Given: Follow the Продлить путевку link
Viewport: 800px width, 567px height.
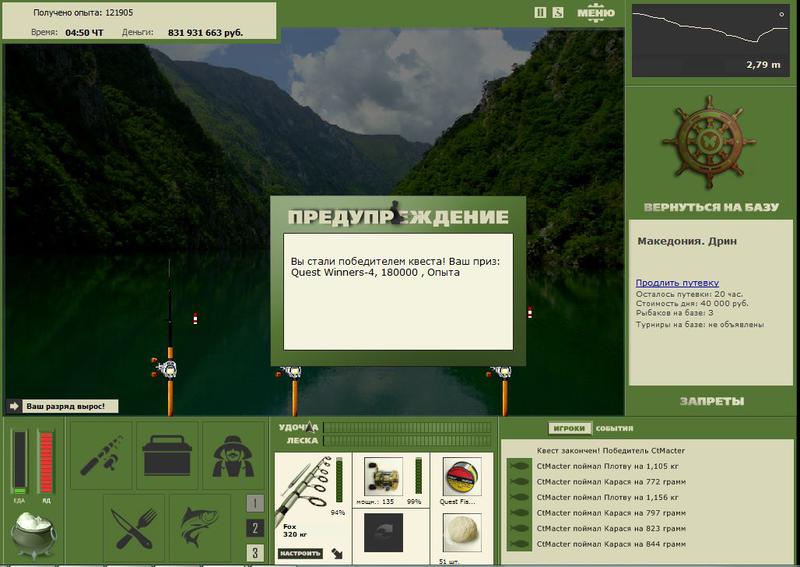Looking at the screenshot, I should [677, 283].
